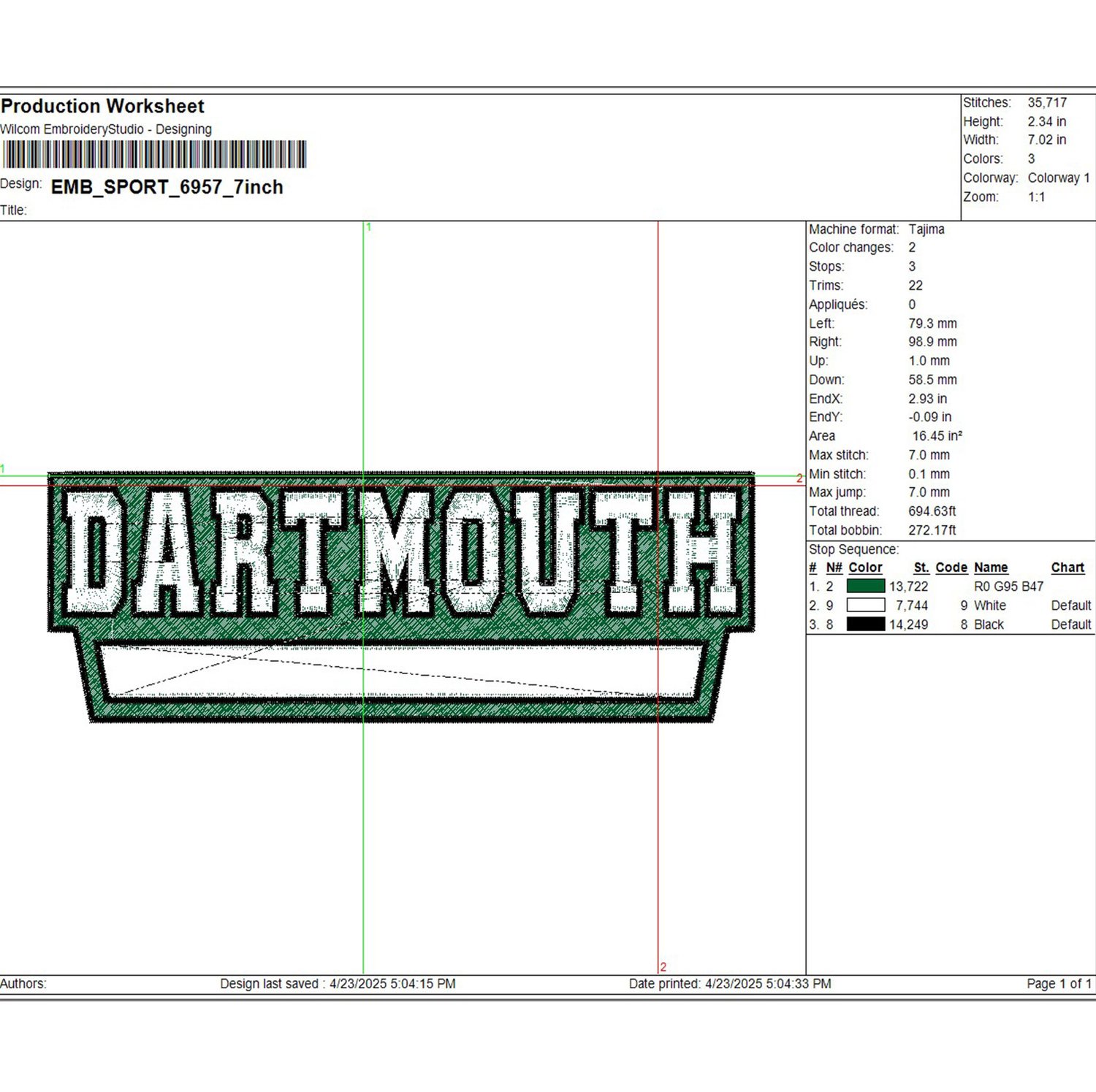This screenshot has height=1092, width=1096.
Task: Click thread name "R0 G95 B47"
Action: click(1009, 587)
